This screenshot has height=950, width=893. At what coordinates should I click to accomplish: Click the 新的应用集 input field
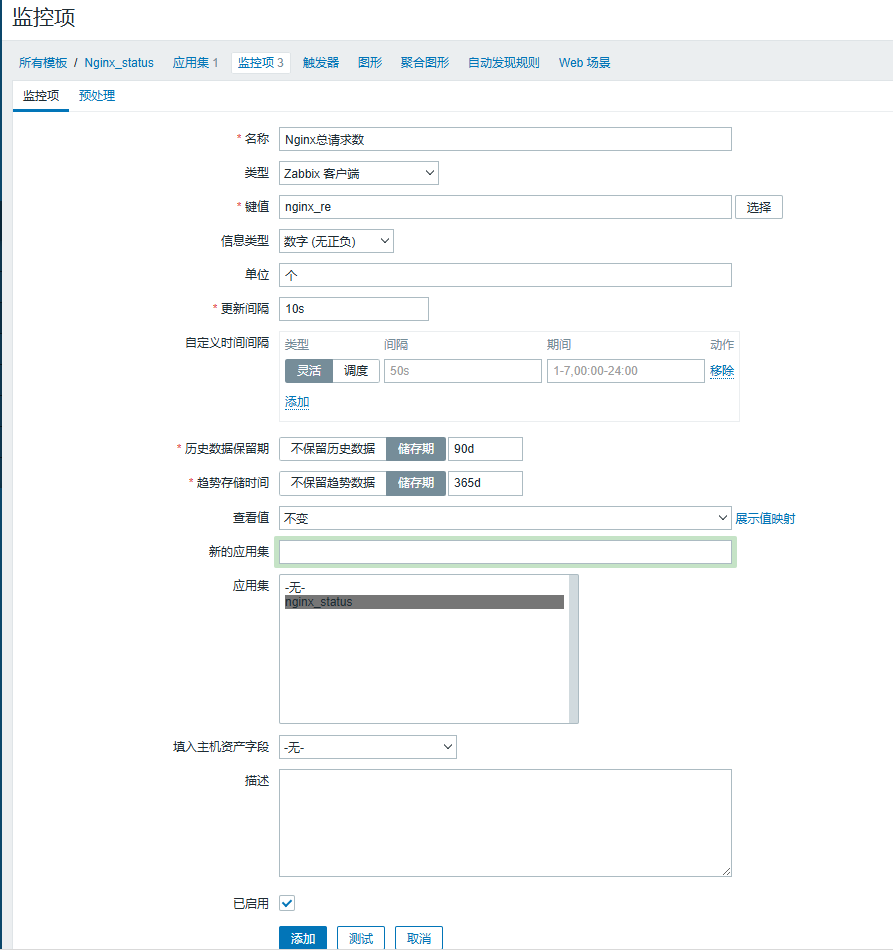pyautogui.click(x=505, y=552)
